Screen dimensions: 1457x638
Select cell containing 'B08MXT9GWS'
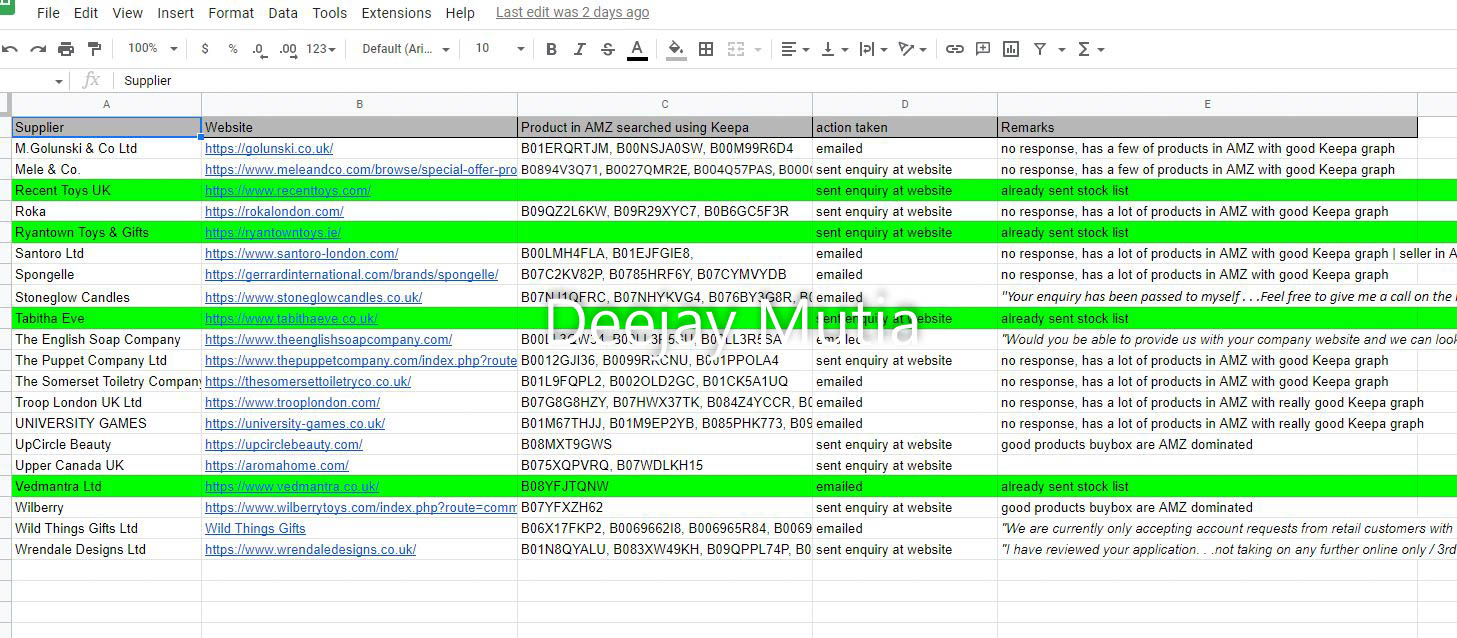coord(665,444)
